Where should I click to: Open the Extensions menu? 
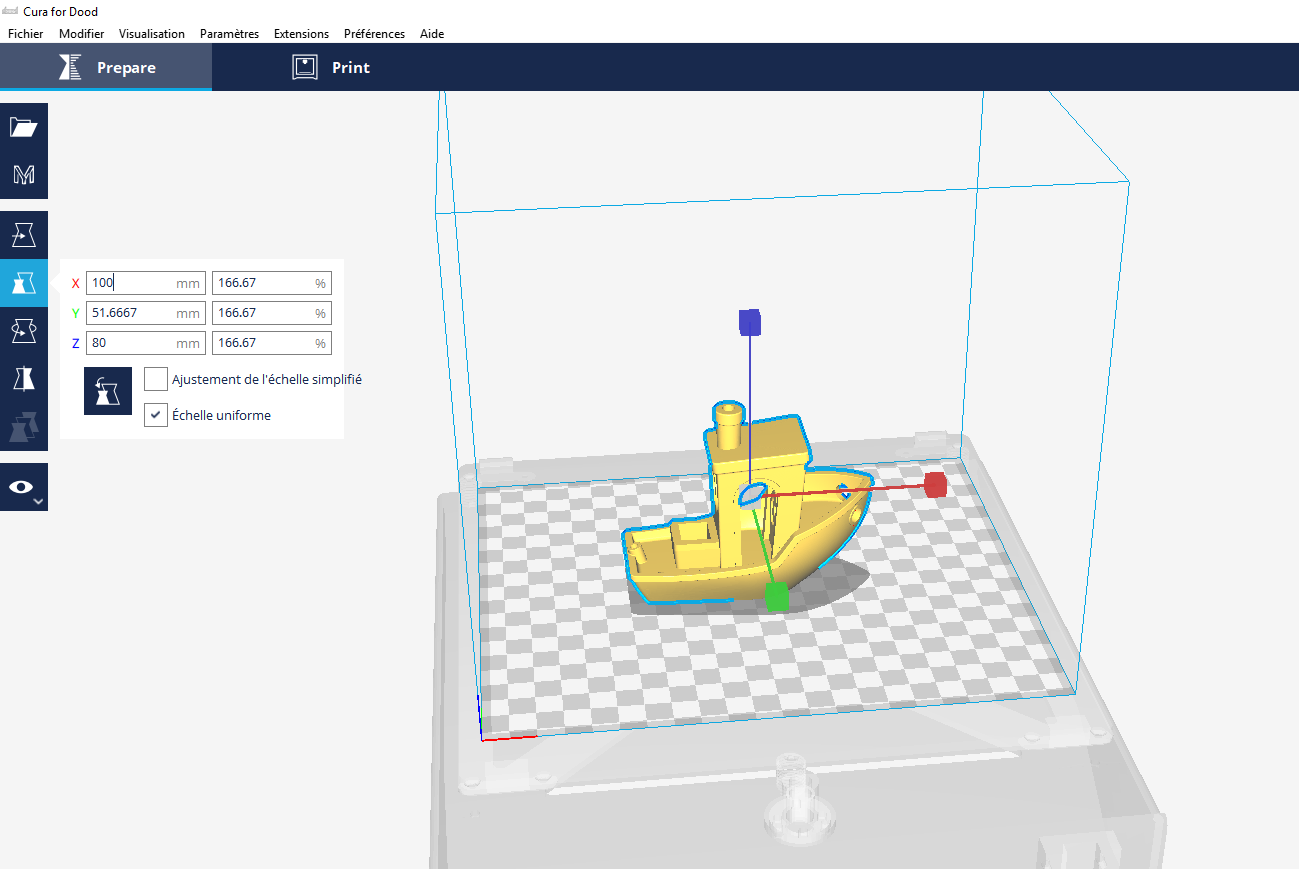tap(301, 33)
